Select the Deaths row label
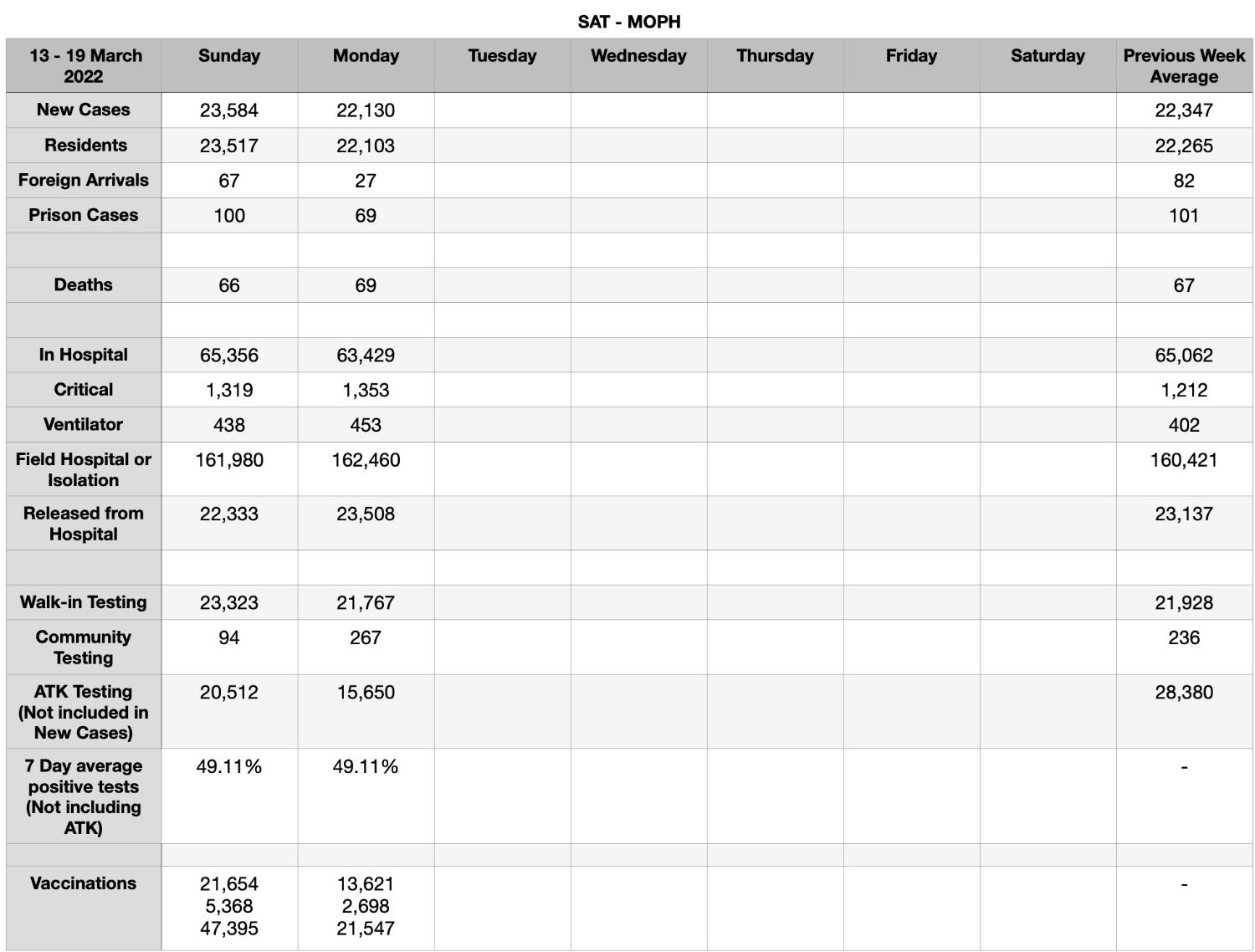1255x952 pixels. 84,284
